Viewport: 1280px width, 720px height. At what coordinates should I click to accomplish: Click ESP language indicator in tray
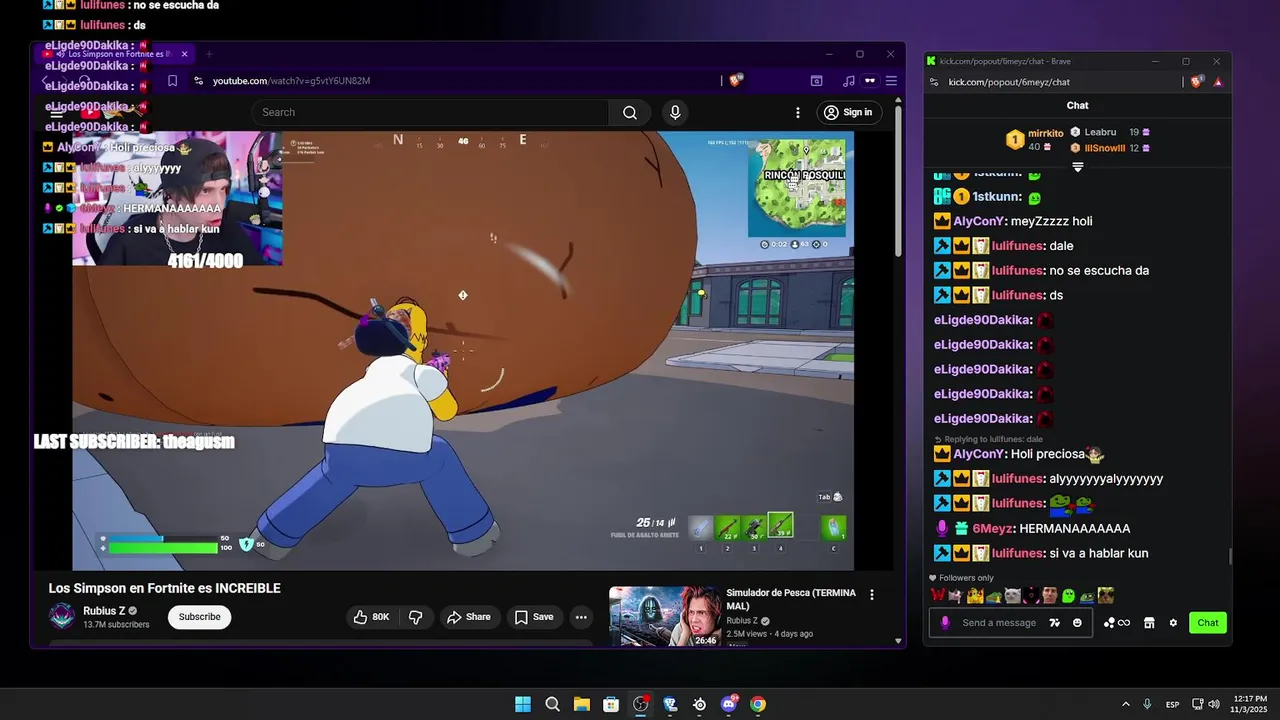(1172, 704)
